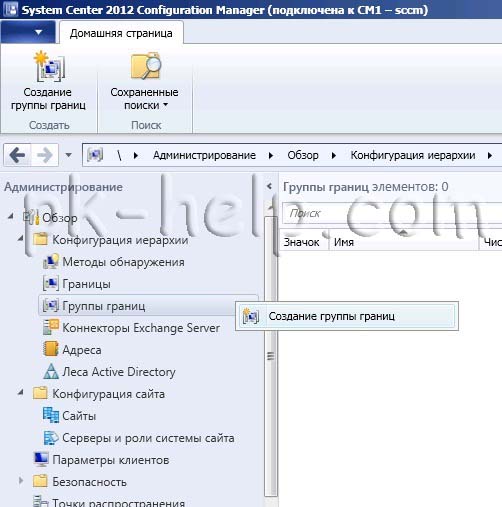
Task: Select Границы tree item
Action: click(86, 284)
